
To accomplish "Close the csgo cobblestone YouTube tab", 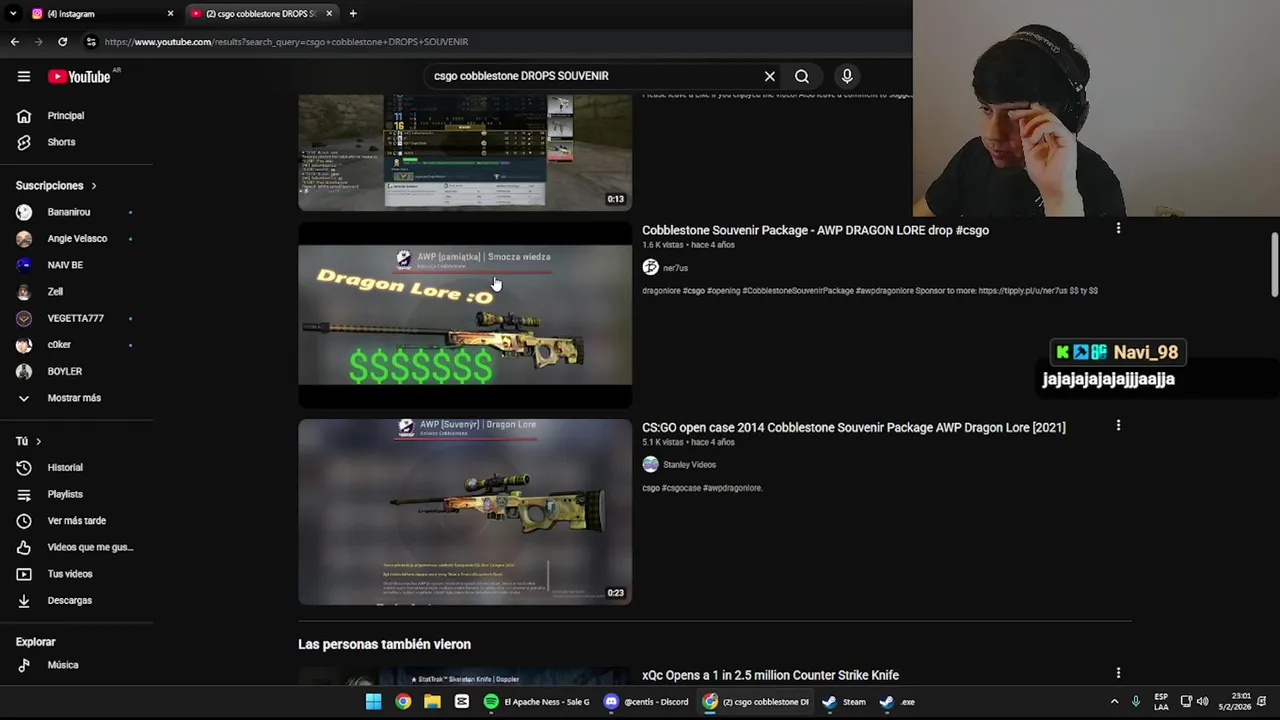I will [329, 14].
